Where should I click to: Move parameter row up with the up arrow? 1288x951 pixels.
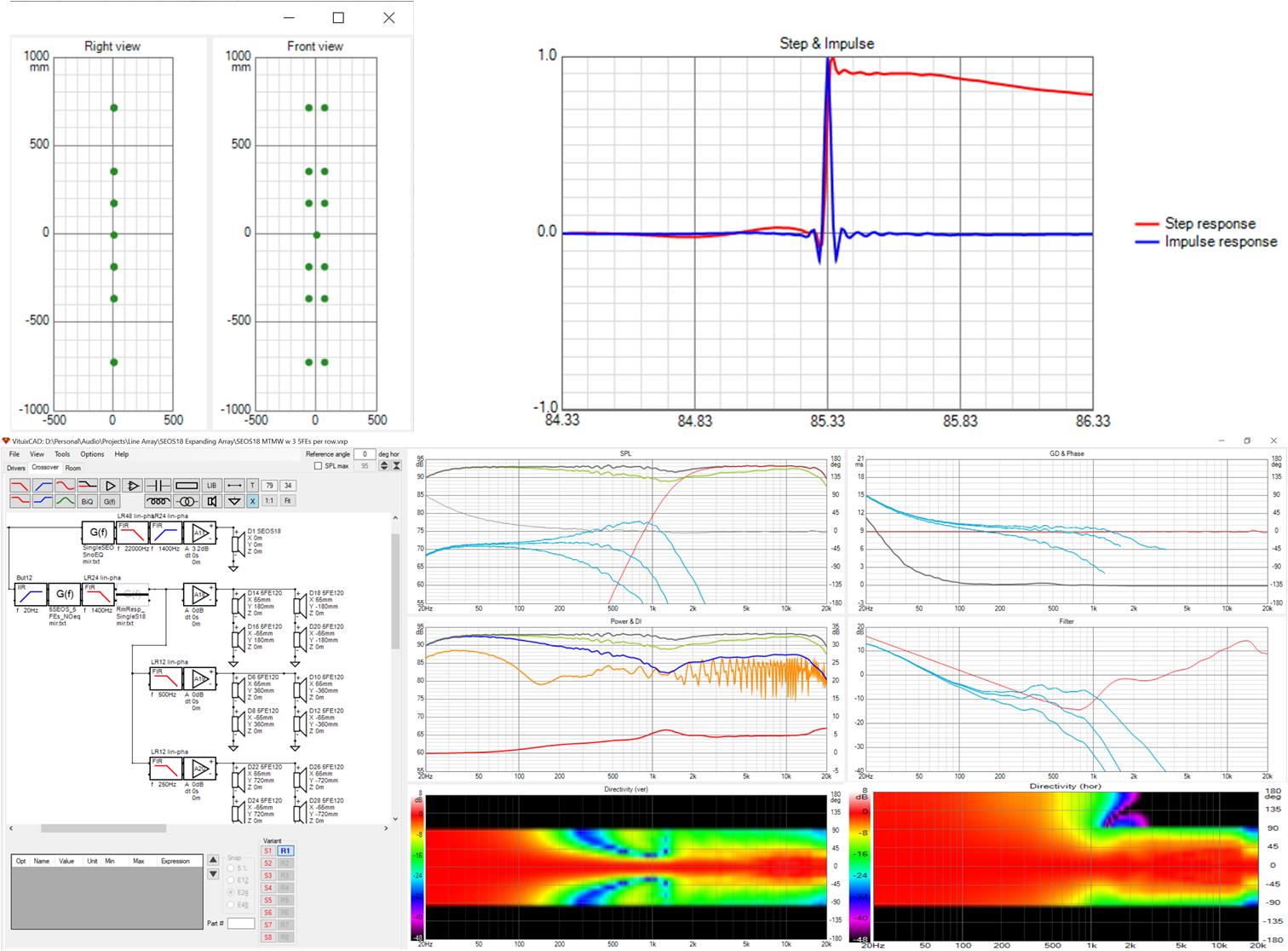[213, 860]
